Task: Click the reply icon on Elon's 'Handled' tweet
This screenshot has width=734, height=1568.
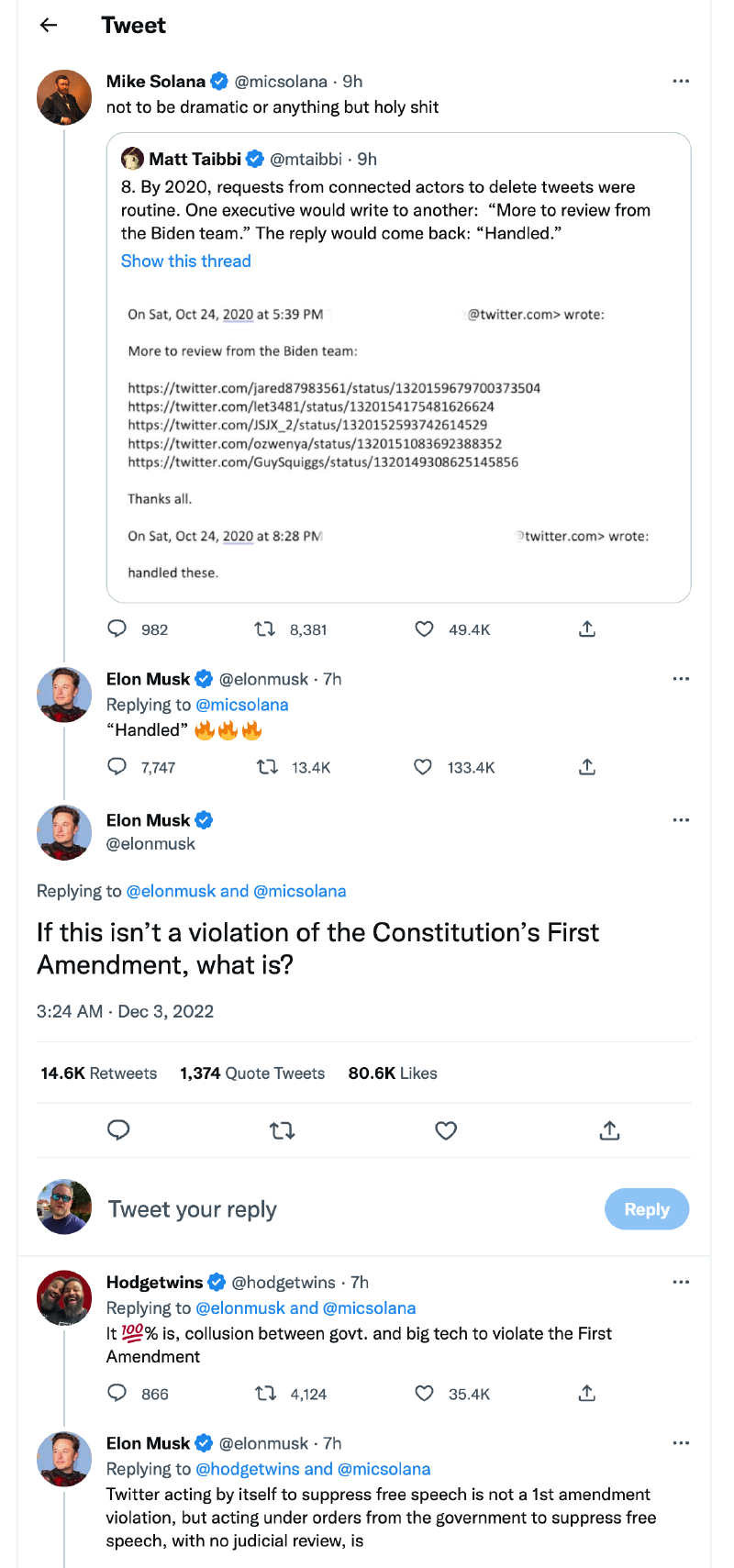Action: (x=117, y=767)
